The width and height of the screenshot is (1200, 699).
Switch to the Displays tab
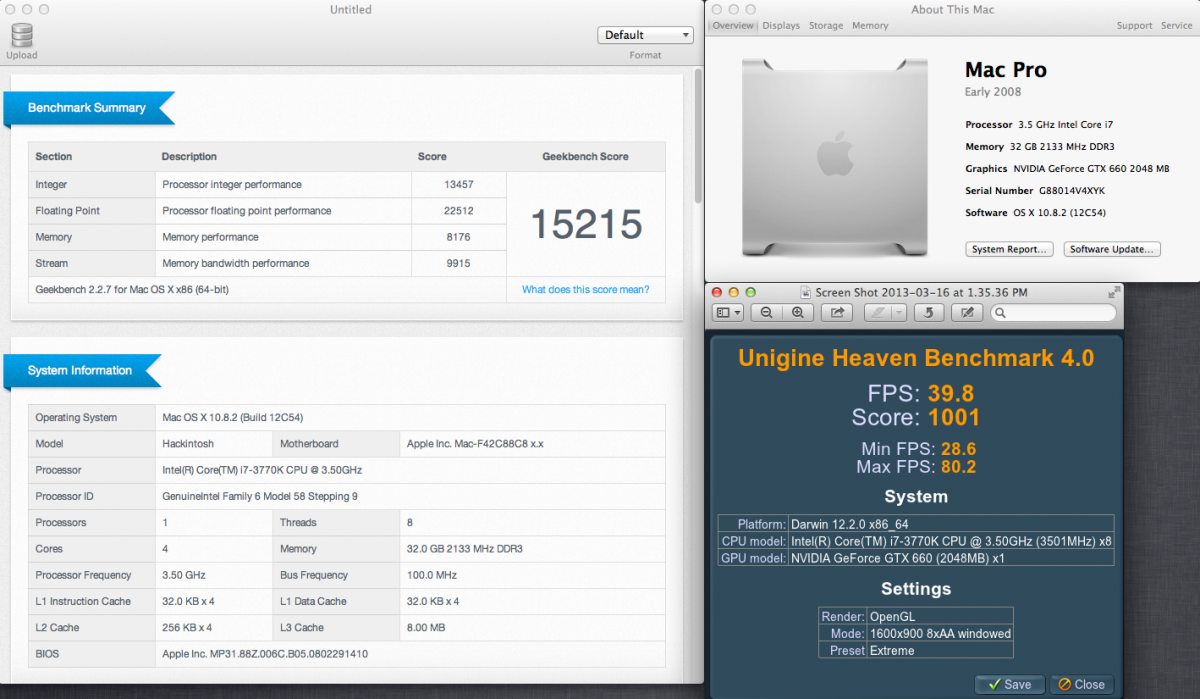[x=781, y=26]
